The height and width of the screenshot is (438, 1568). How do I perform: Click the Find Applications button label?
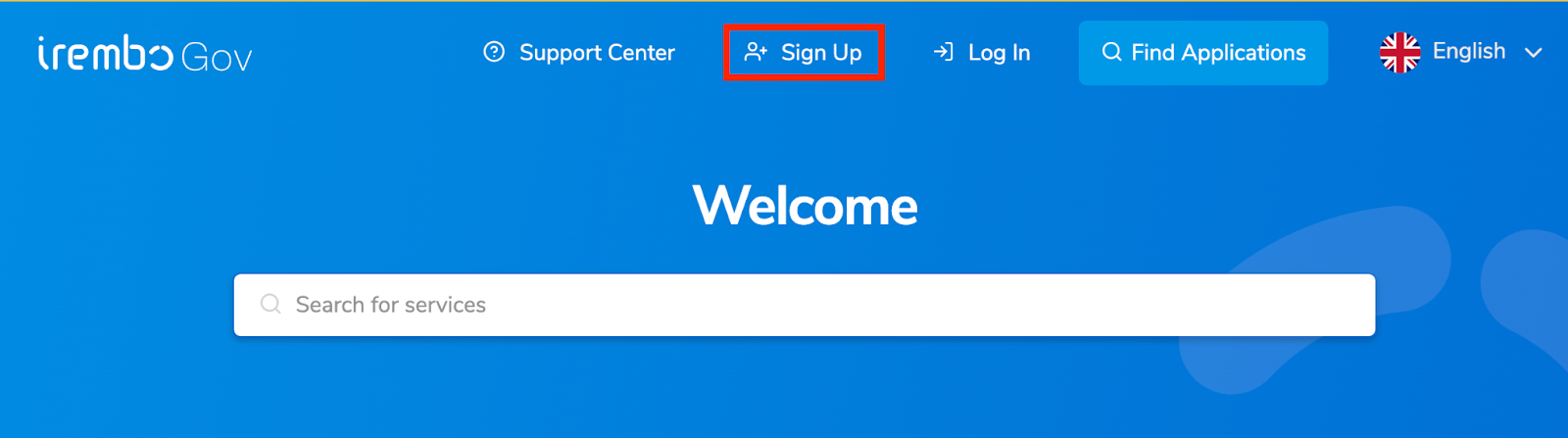[x=1218, y=53]
